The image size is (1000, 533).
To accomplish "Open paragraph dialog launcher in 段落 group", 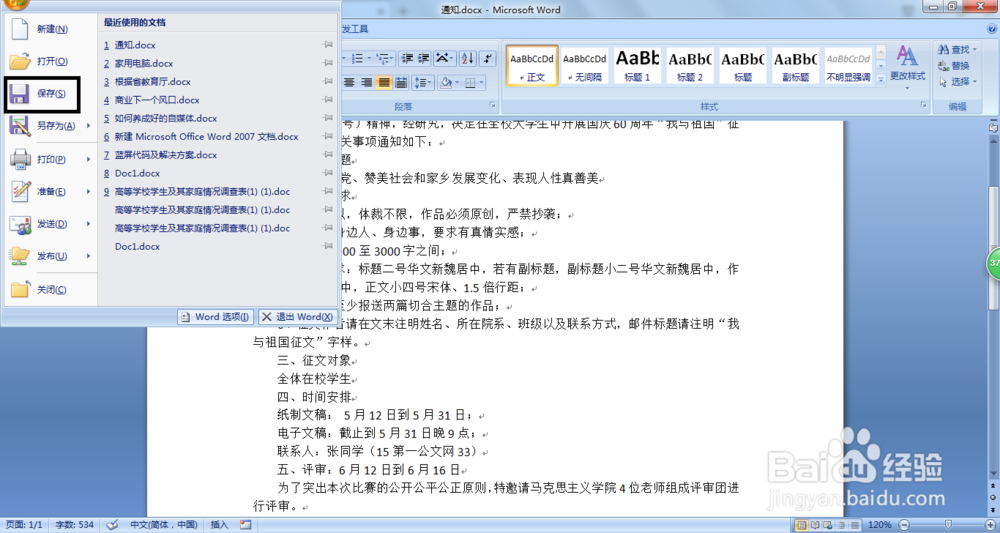I will point(492,105).
